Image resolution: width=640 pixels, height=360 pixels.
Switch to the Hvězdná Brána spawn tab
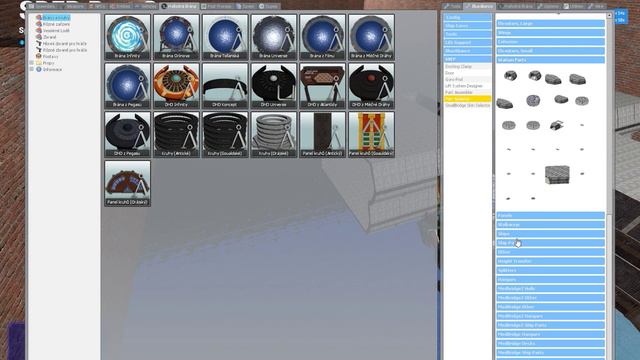click(x=179, y=6)
